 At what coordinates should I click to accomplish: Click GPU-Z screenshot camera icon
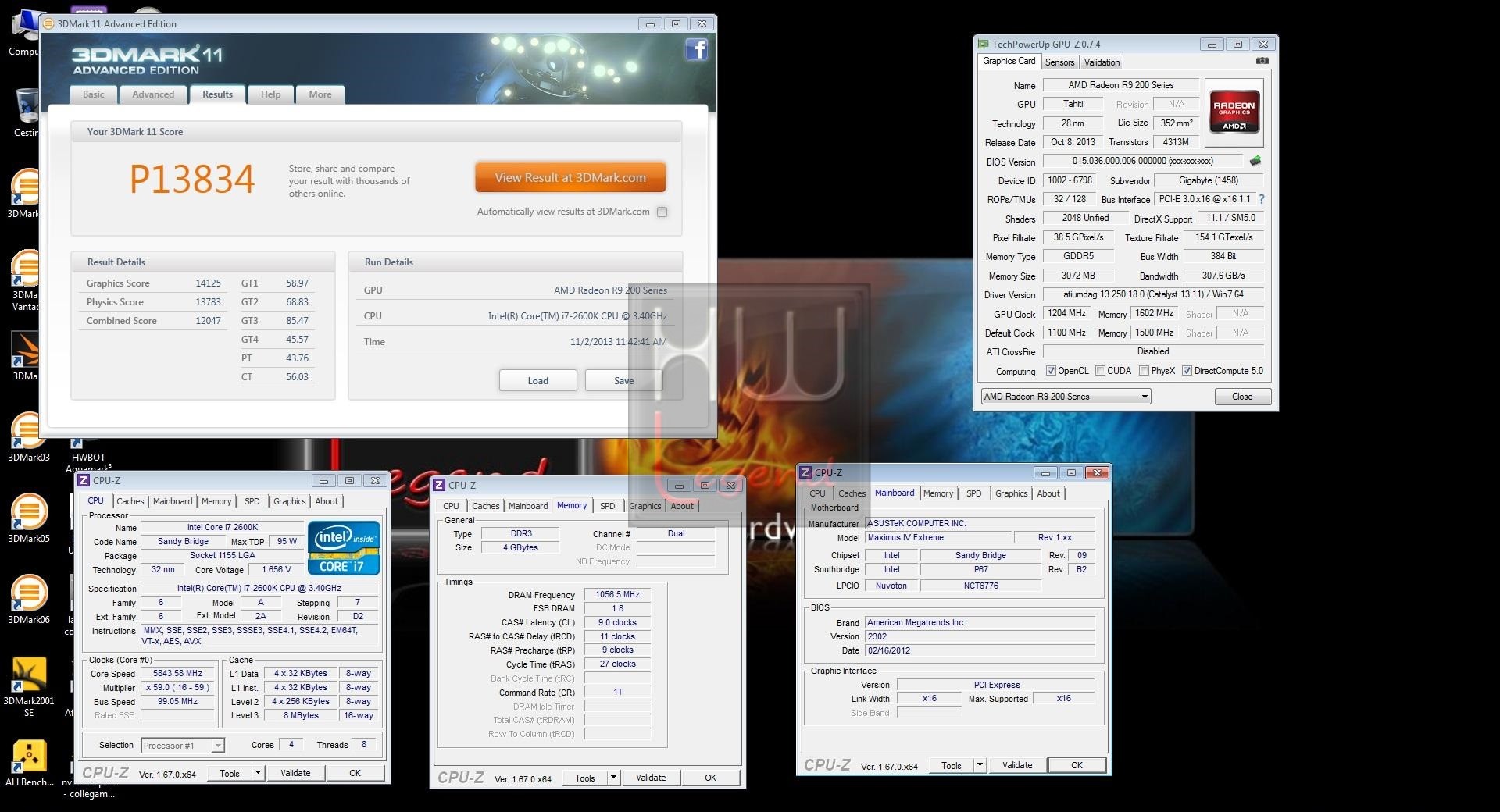click(x=1262, y=61)
